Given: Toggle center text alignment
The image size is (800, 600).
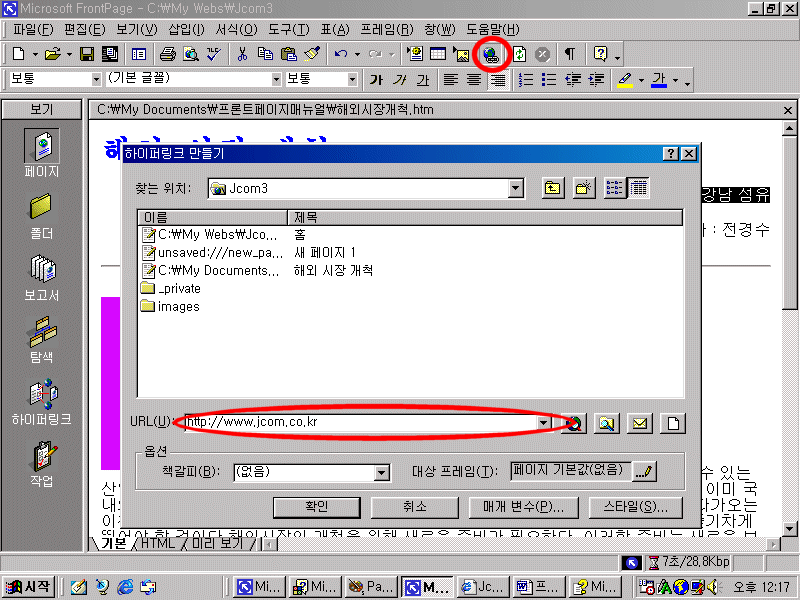Looking at the screenshot, I should point(474,80).
